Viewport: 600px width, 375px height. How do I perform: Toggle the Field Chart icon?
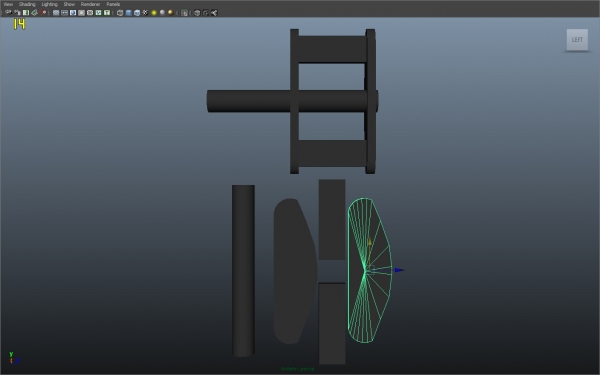(x=90, y=13)
